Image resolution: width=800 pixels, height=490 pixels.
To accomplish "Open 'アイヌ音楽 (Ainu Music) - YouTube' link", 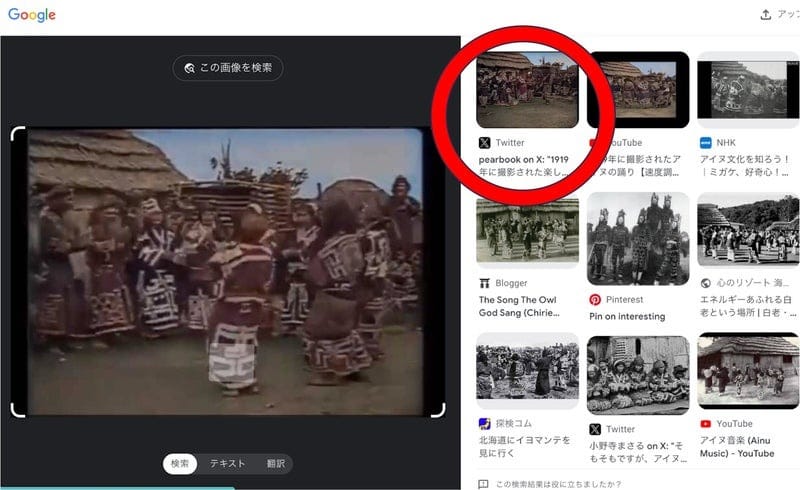I will (737, 447).
